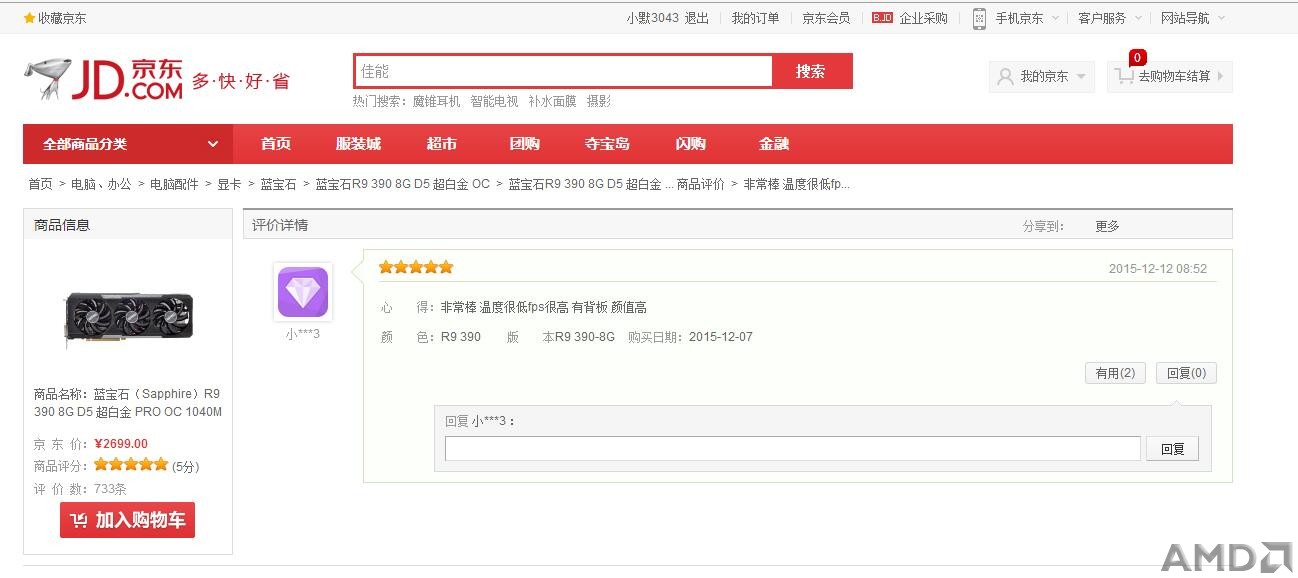
Task: Click the 退出 logout link
Action: pyautogui.click(x=696, y=18)
